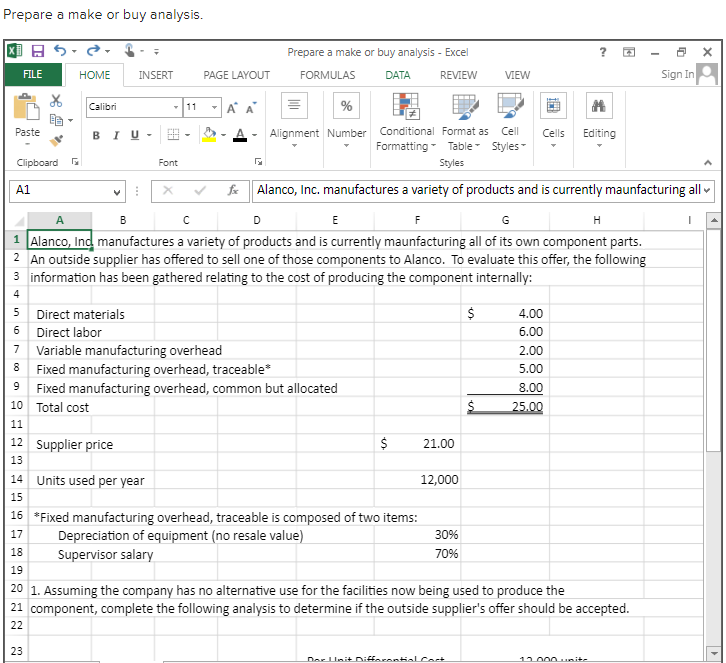Open Clipboard dialog launcher
This screenshot has height=663, width=726.
click(75, 162)
